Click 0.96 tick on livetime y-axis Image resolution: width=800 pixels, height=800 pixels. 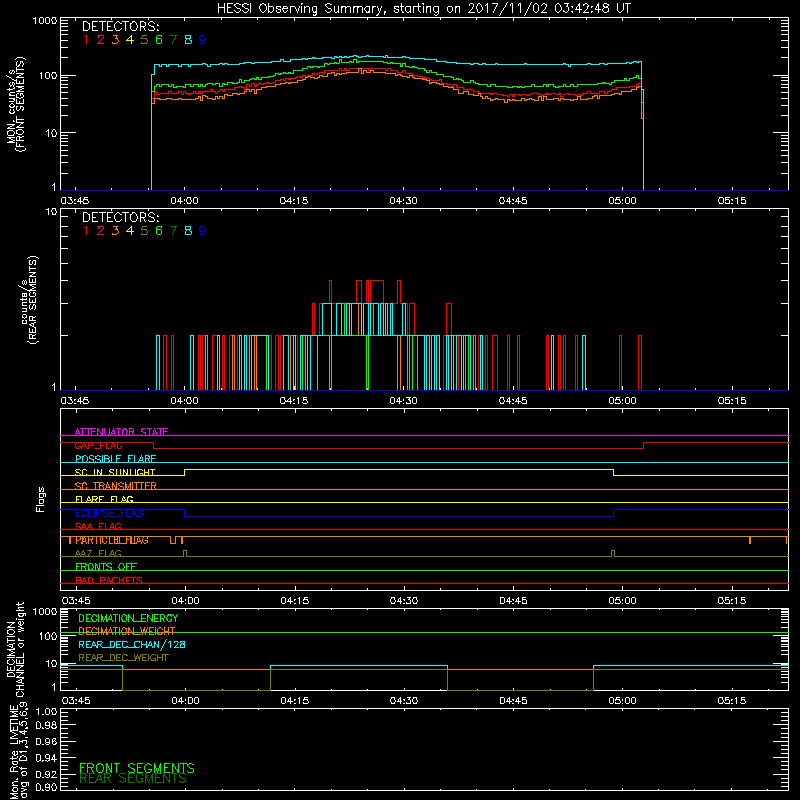pos(46,742)
